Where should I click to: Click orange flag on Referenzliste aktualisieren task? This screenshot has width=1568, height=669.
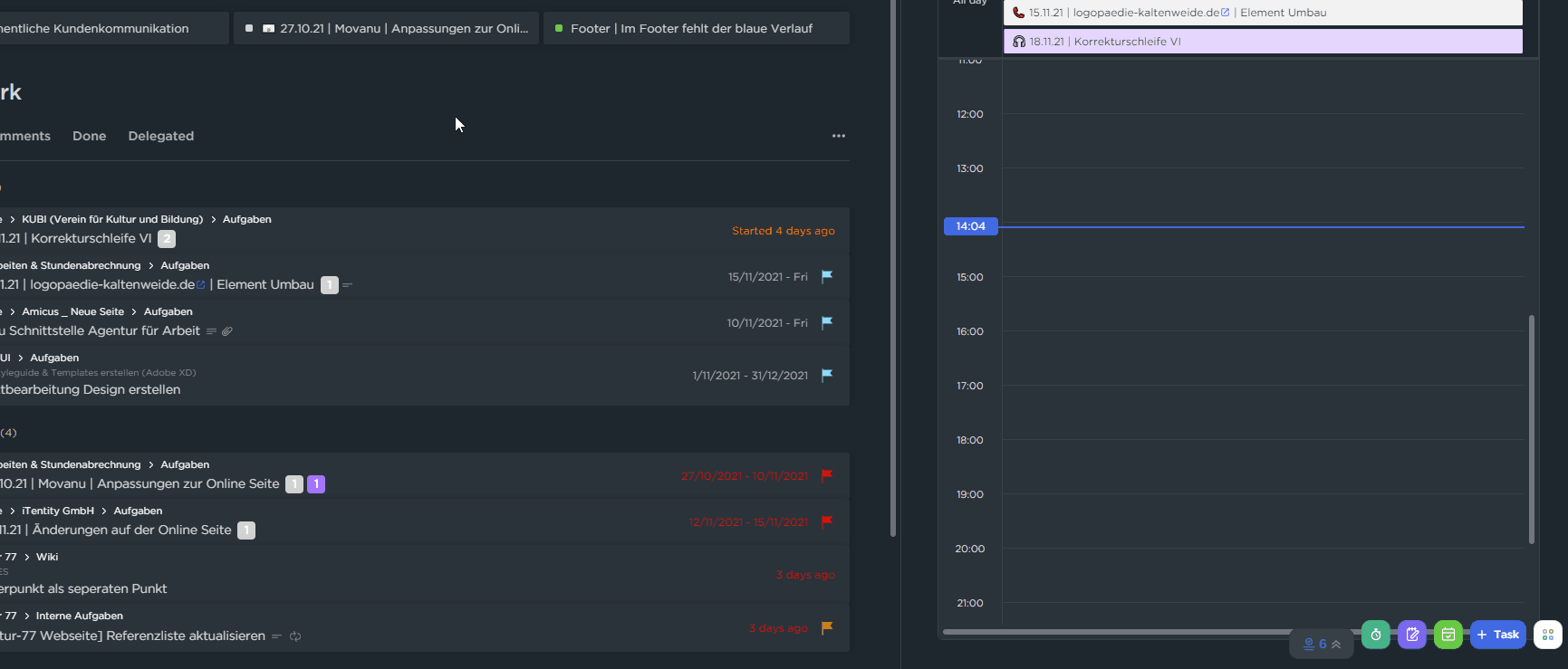827,627
